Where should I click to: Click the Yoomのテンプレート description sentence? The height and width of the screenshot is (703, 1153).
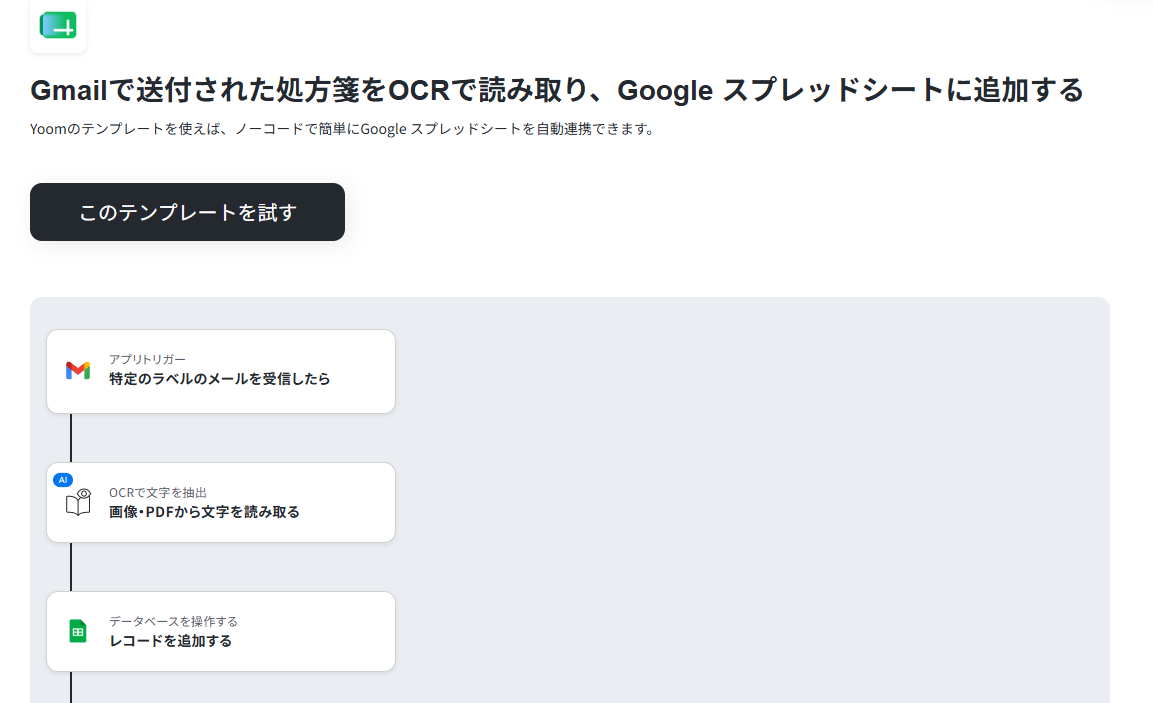coord(343,129)
